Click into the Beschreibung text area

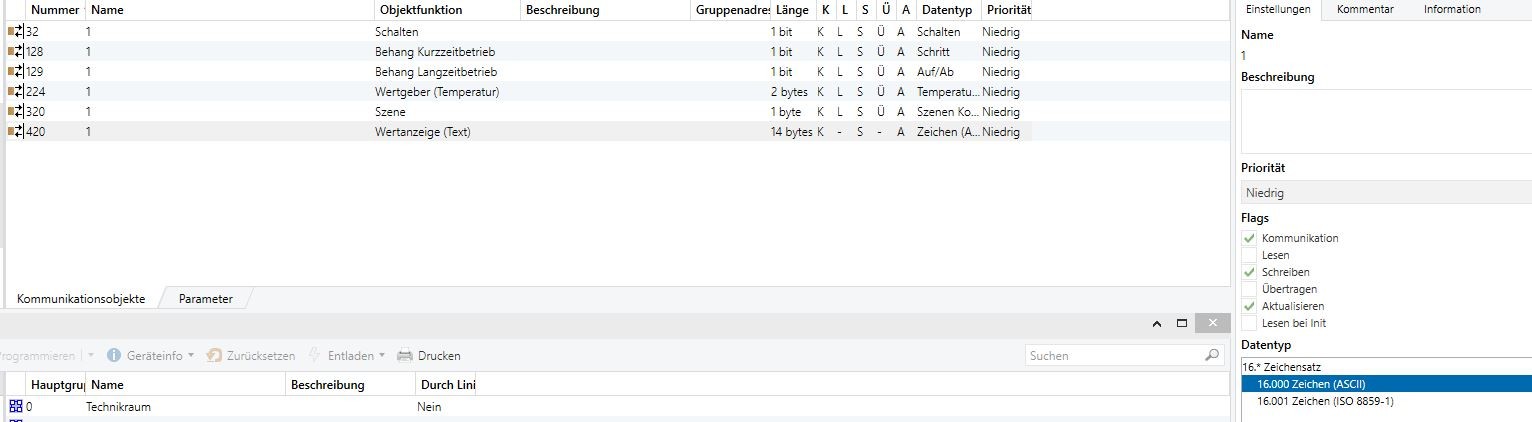[x=1385, y=121]
